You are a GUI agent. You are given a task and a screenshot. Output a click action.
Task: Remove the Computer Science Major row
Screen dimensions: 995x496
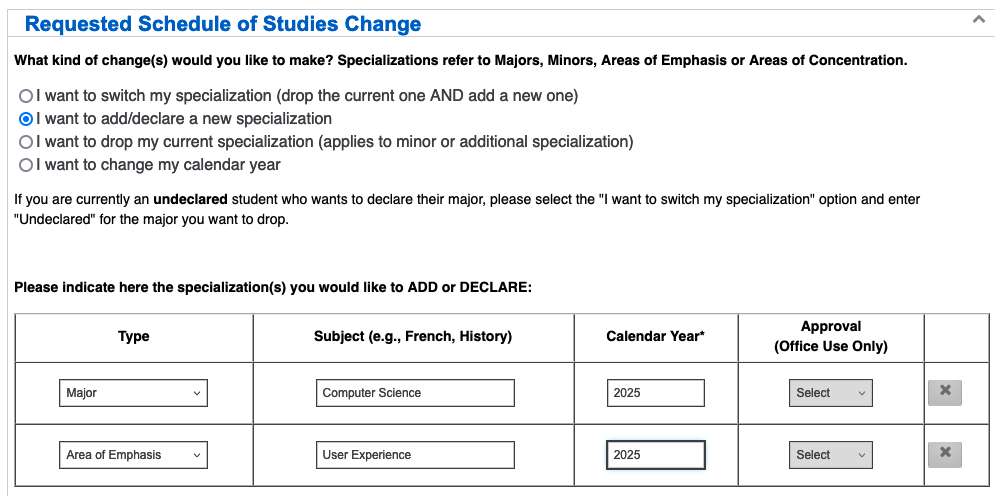click(945, 393)
